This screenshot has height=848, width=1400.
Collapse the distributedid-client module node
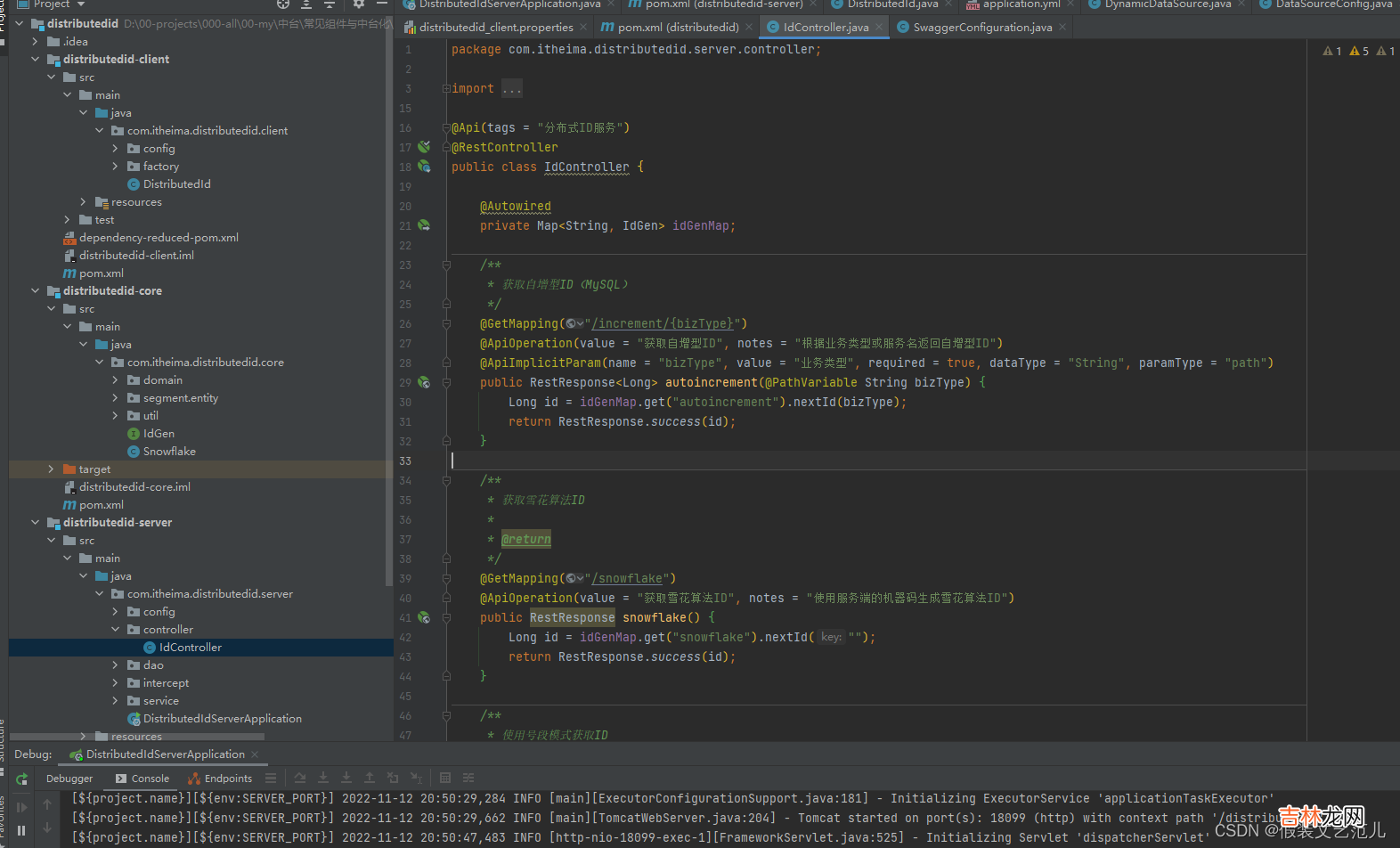pyautogui.click(x=35, y=60)
